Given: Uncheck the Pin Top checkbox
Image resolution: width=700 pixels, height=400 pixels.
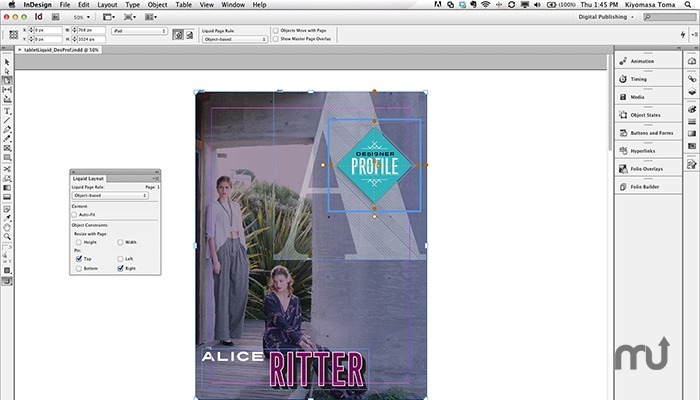Looking at the screenshot, I should pyautogui.click(x=79, y=258).
